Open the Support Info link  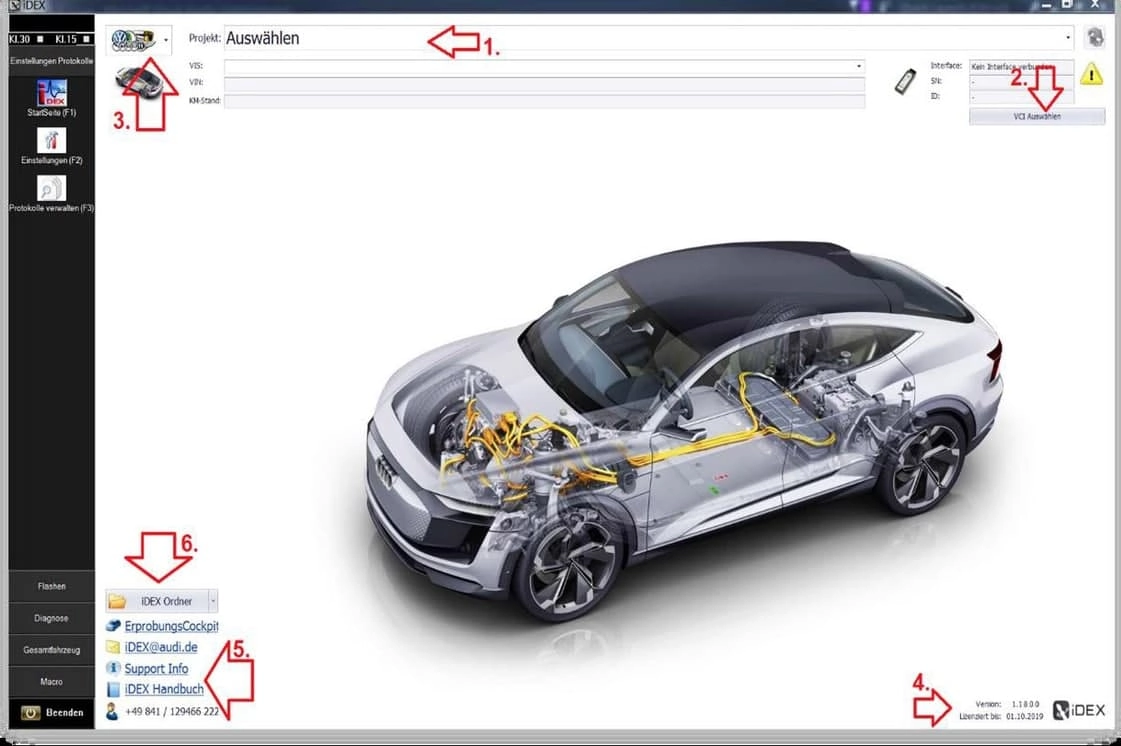156,669
